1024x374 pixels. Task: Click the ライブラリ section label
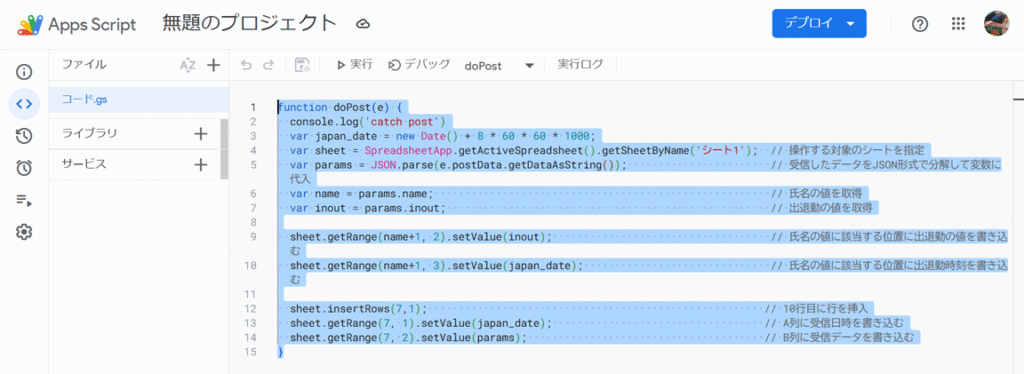pos(89,134)
